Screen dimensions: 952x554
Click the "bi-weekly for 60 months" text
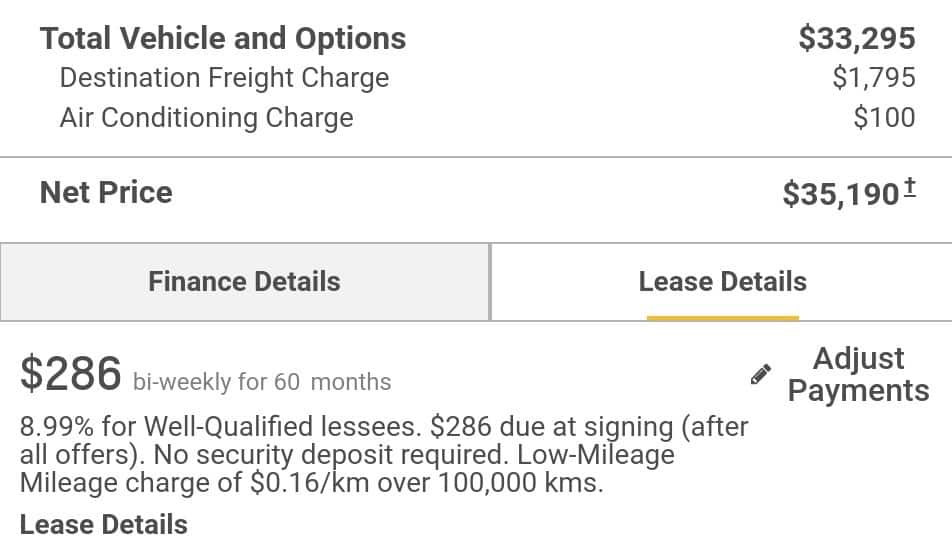click(x=262, y=382)
